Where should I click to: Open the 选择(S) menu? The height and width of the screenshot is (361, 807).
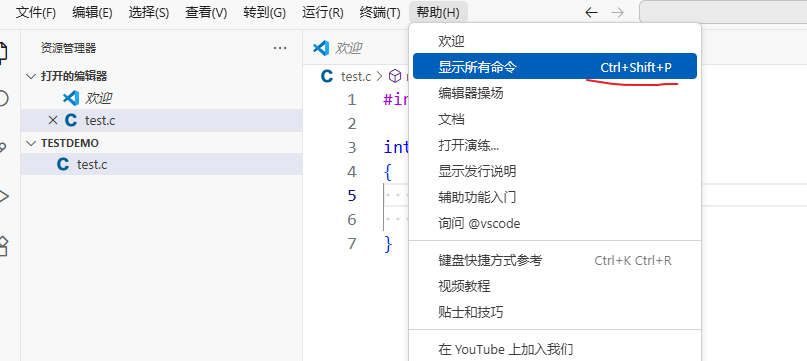click(149, 13)
